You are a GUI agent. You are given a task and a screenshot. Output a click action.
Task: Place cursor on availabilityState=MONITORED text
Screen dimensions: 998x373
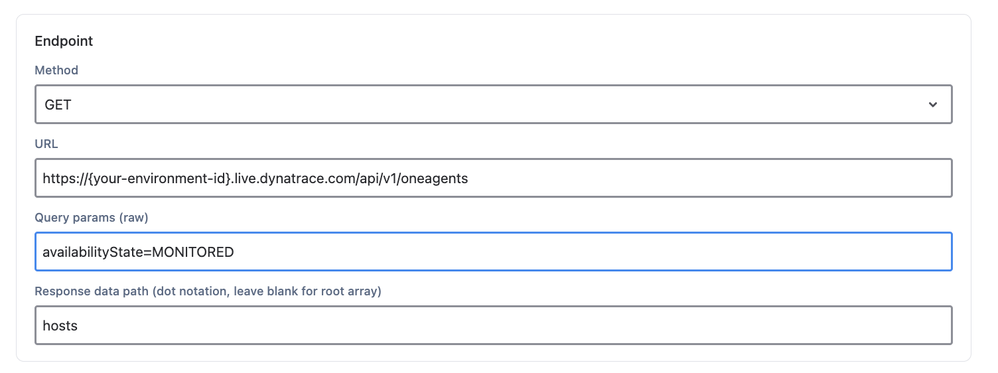138,252
